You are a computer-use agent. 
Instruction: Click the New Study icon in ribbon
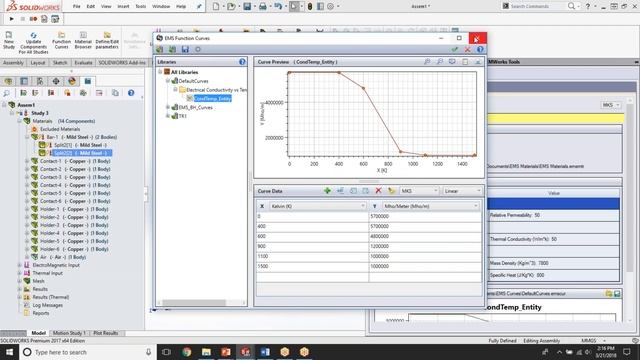(9, 40)
